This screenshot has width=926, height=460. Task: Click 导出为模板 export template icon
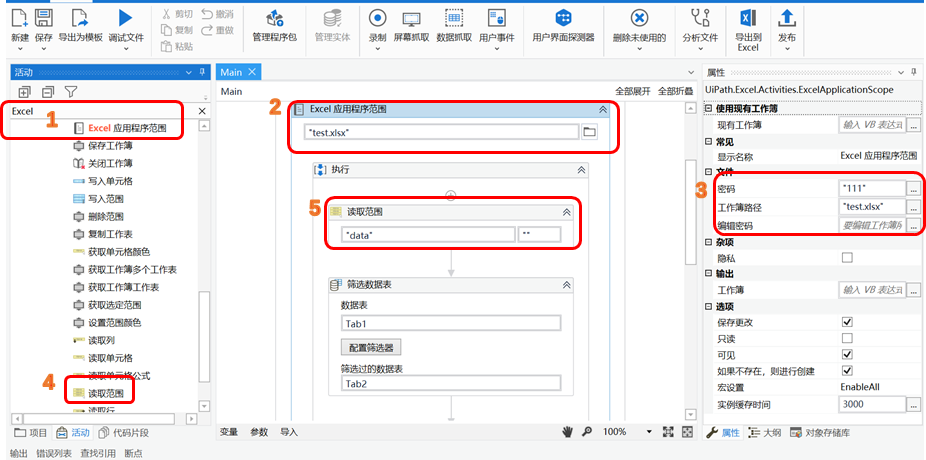pos(80,18)
